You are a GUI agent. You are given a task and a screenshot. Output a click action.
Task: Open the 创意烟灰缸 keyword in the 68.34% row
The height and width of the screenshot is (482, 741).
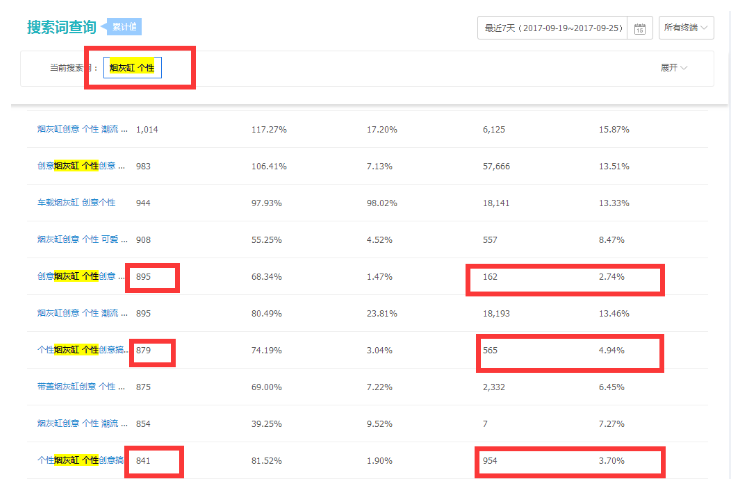coord(81,276)
